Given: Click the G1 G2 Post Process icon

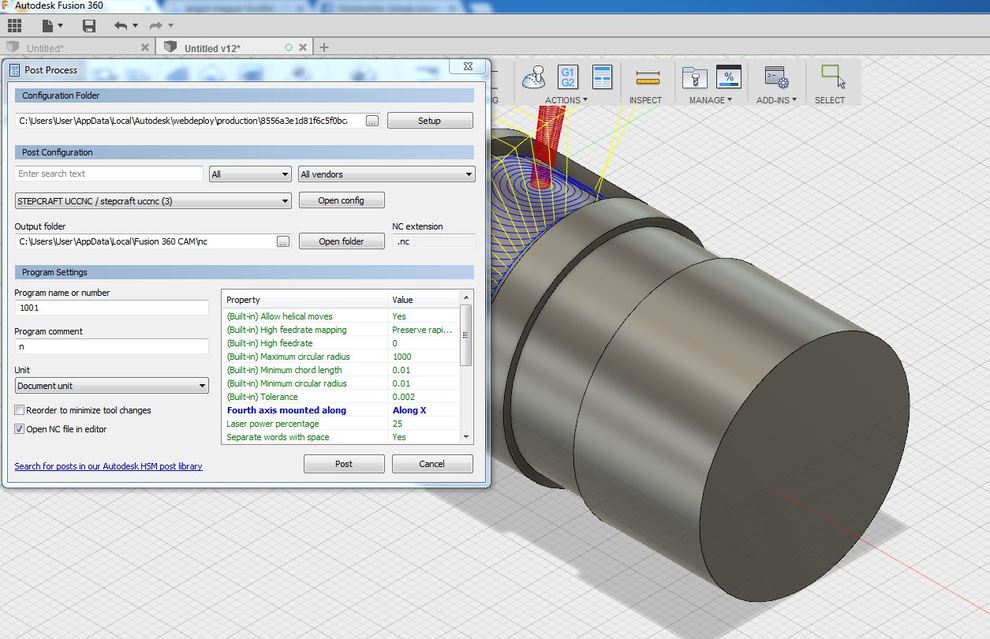Looking at the screenshot, I should point(568,77).
